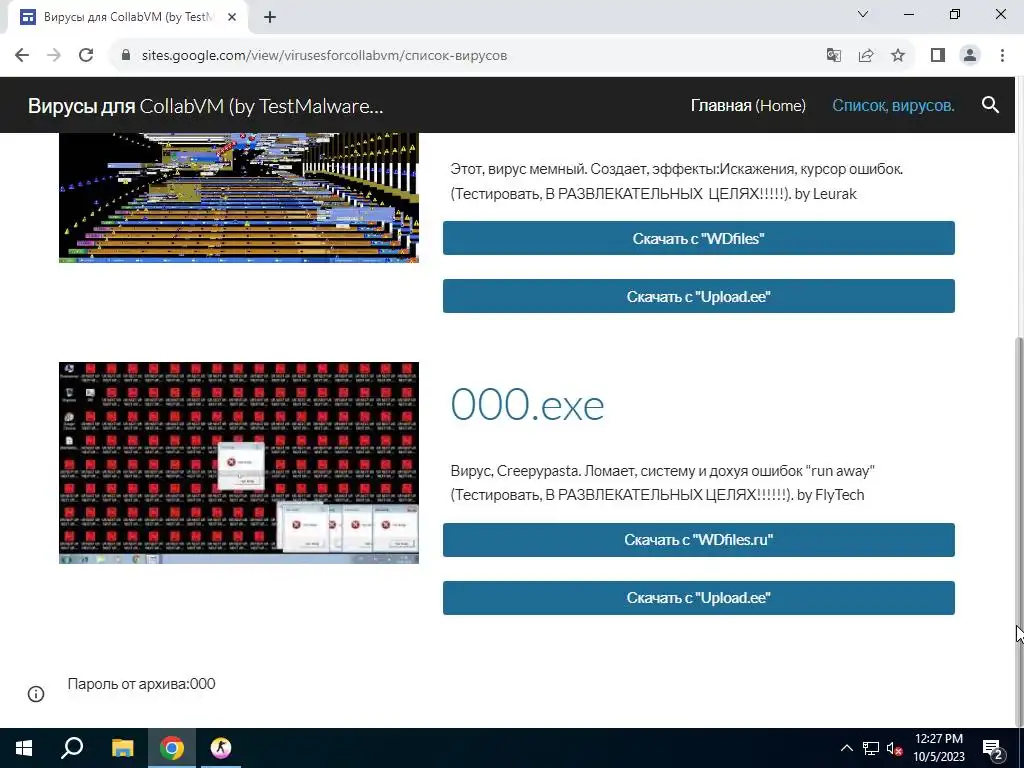Open Windows taskbar search
The height and width of the screenshot is (768, 1024).
click(x=72, y=748)
